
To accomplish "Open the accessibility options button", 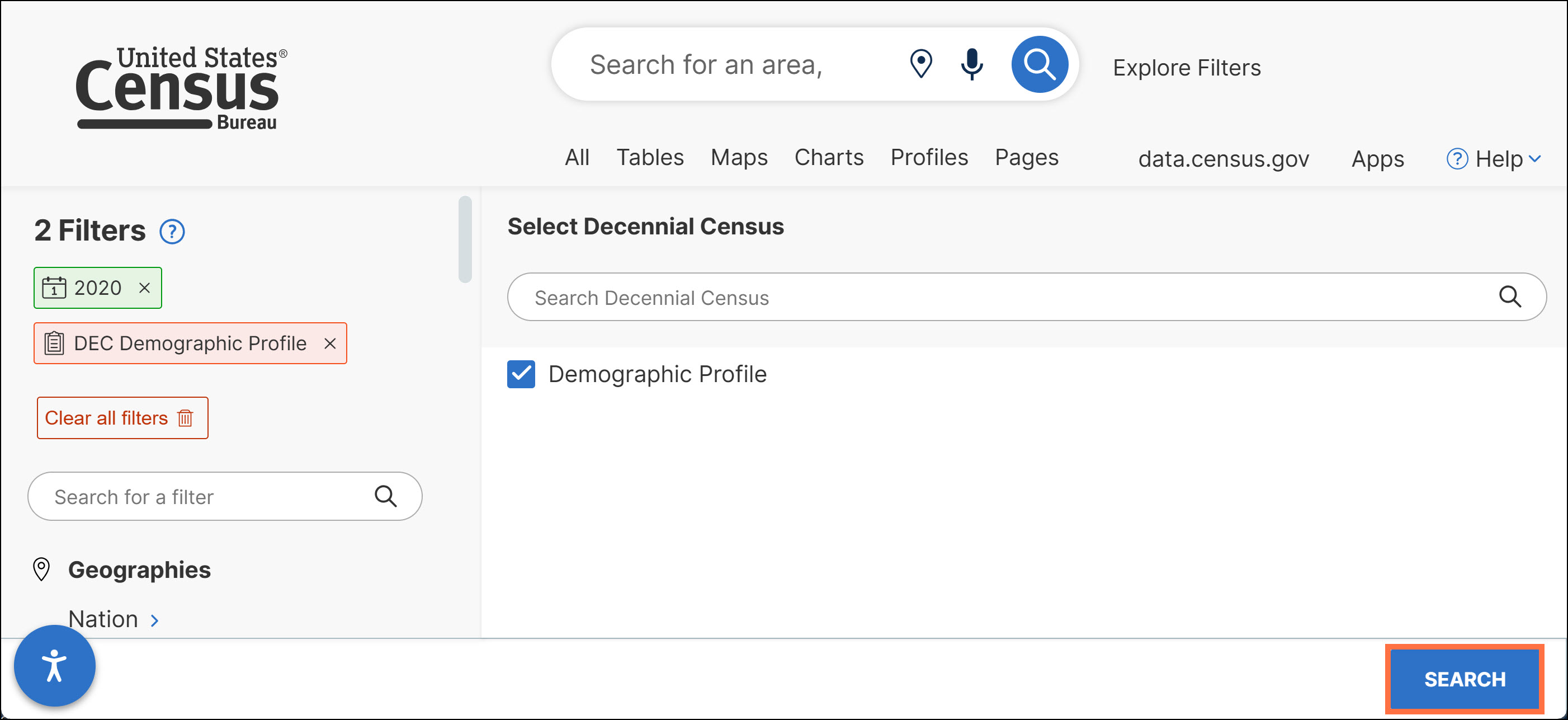I will pos(54,665).
